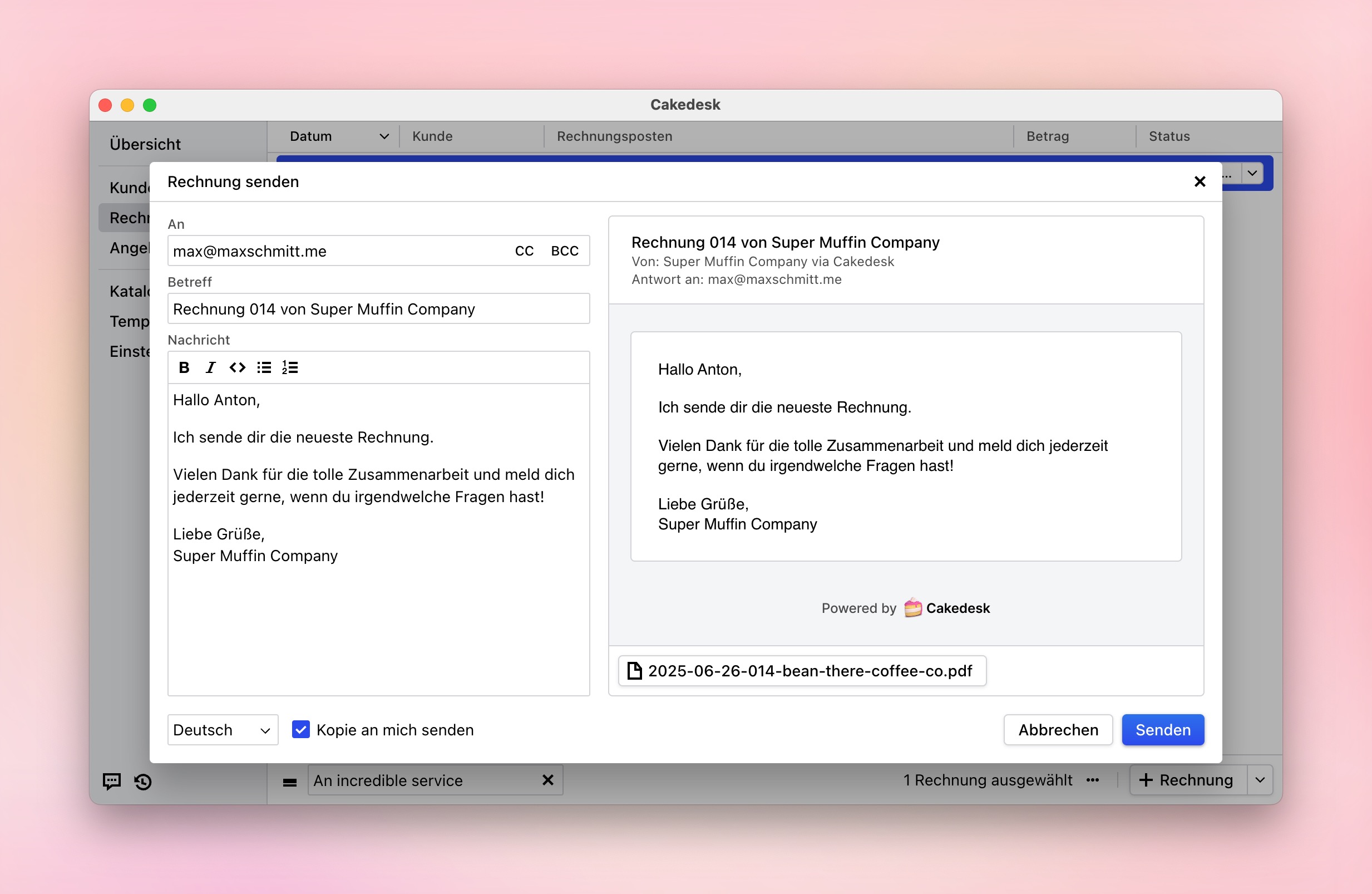Click the PDF attachment icon on the invoice file

[635, 670]
